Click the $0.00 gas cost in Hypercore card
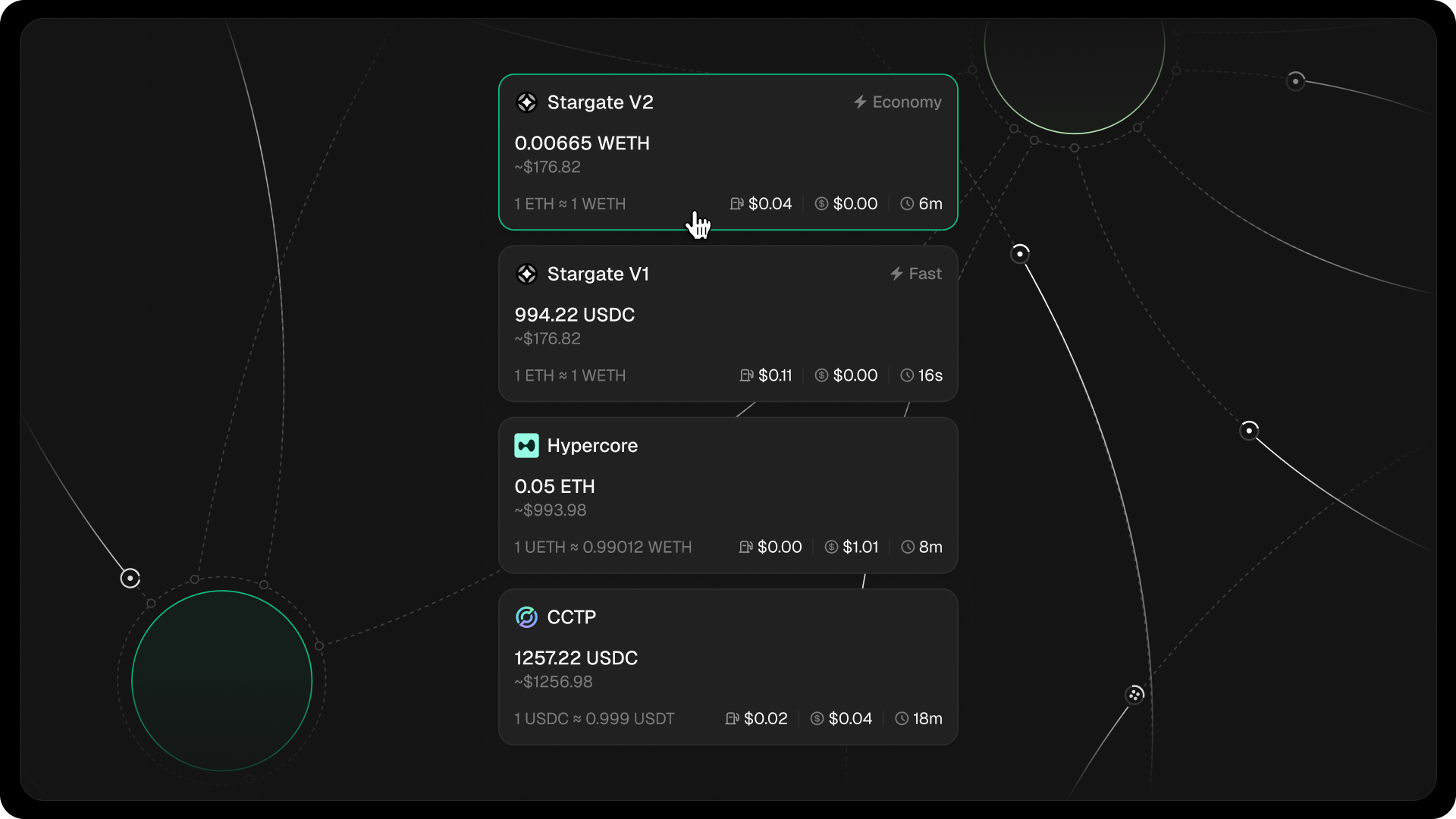The height and width of the screenshot is (819, 1456). [x=780, y=547]
